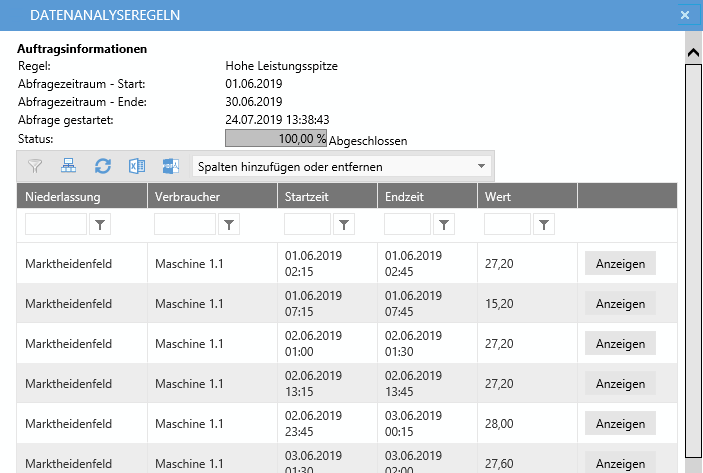Open the Startzeit column filter button
Screen dimensions: 703x473
pyautogui.click(x=343, y=226)
